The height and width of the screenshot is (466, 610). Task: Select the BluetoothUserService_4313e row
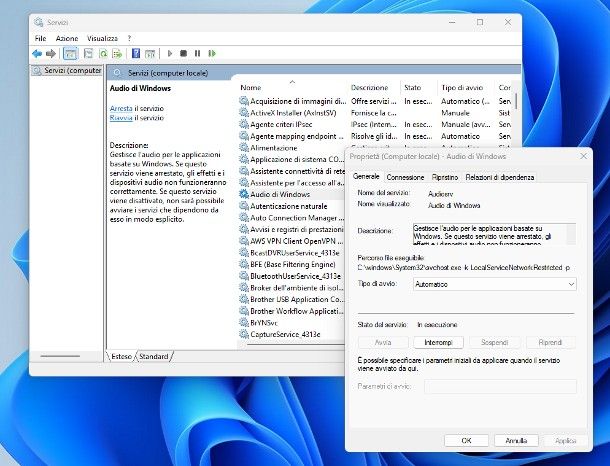coord(291,276)
